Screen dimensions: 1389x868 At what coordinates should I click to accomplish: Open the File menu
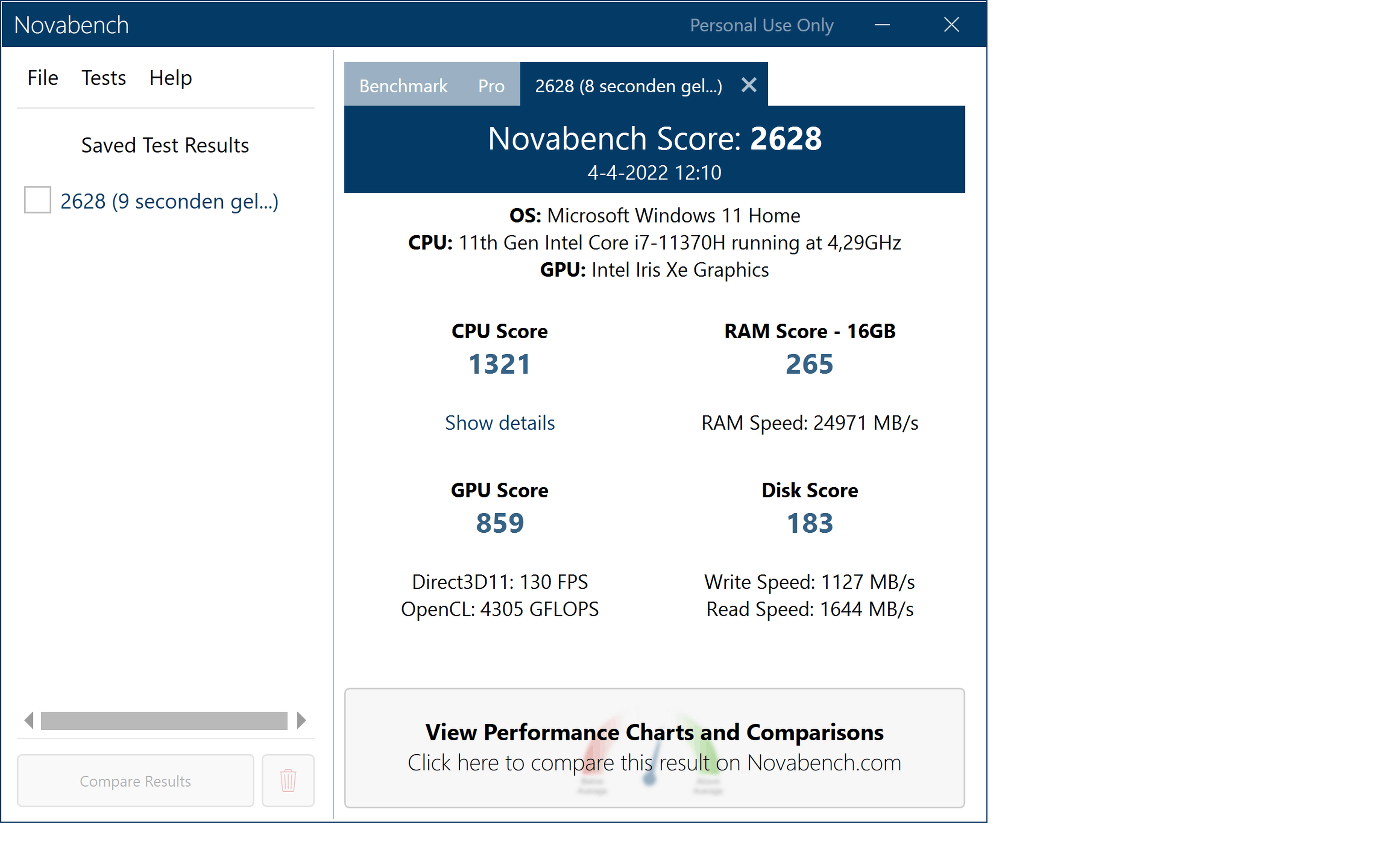[x=43, y=78]
